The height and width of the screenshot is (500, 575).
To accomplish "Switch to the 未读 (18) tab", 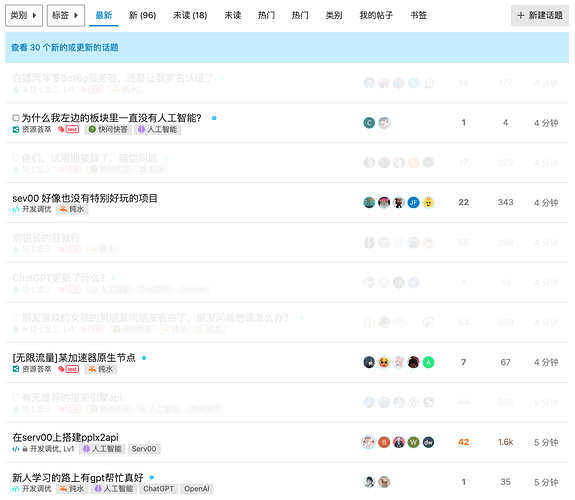I will 190,15.
